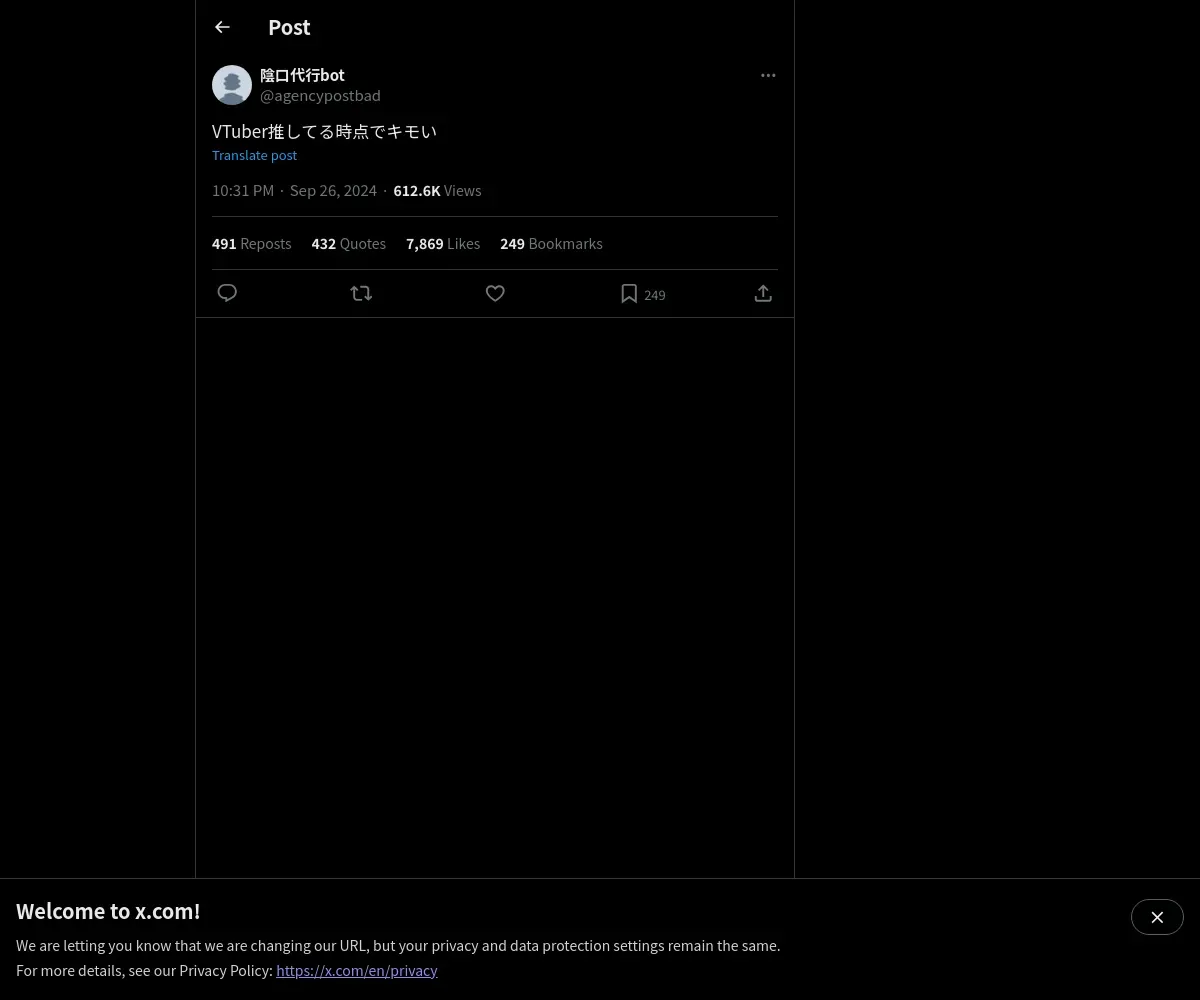Click Translate post link
This screenshot has width=1200, height=1000.
point(254,155)
